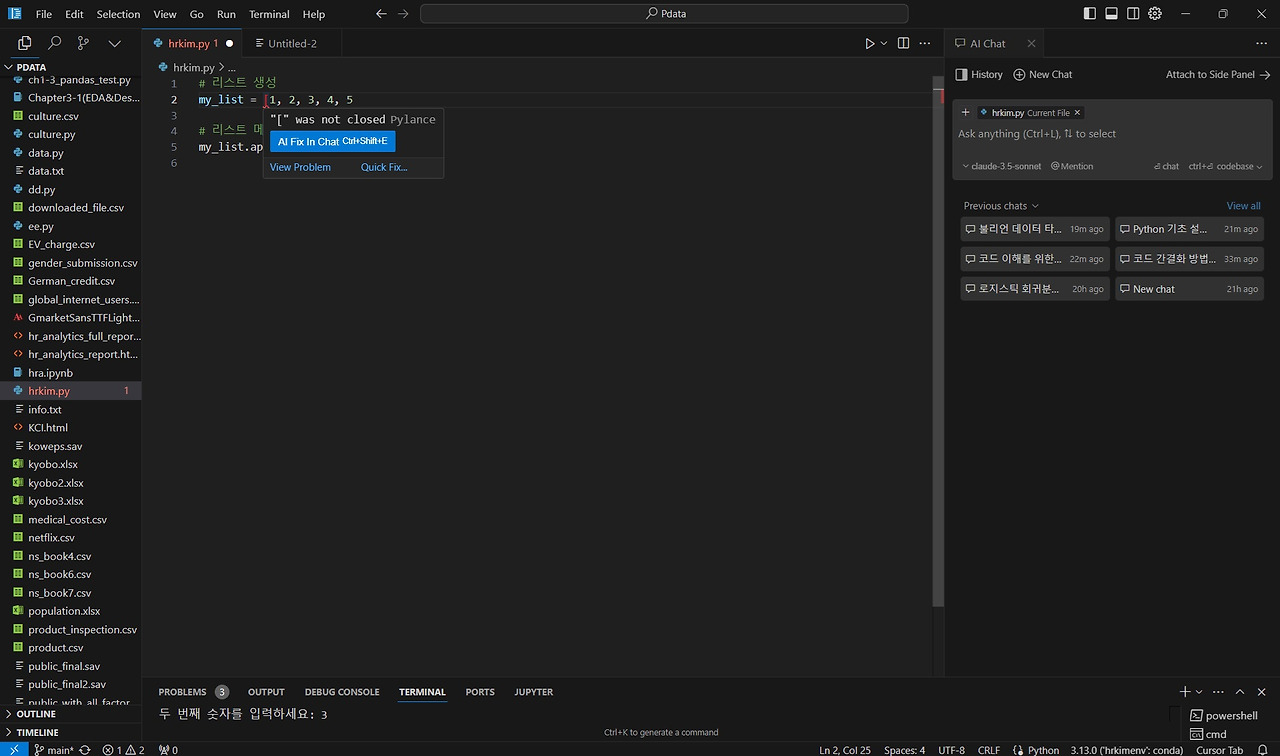
Task: Open the Run menu
Action: coord(226,14)
